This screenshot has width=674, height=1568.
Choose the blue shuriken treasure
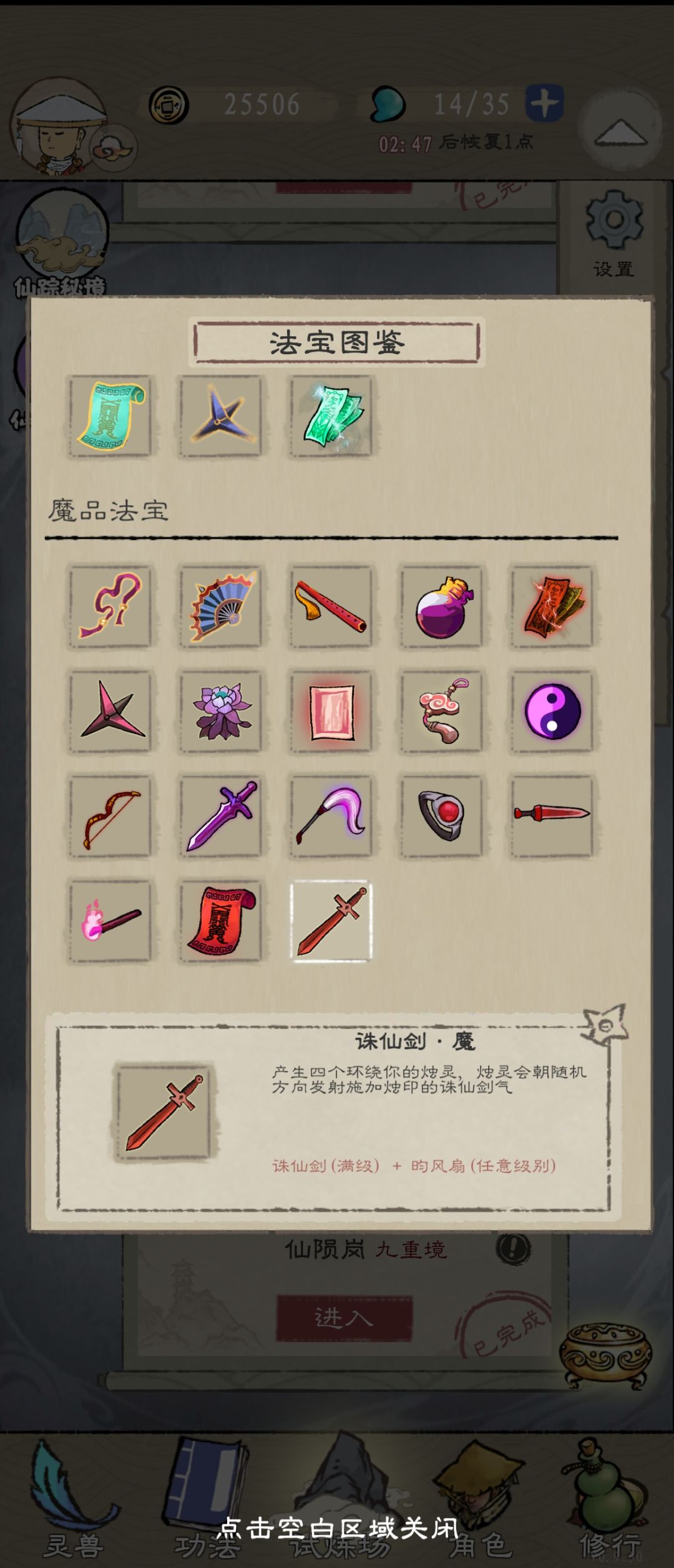(x=221, y=417)
